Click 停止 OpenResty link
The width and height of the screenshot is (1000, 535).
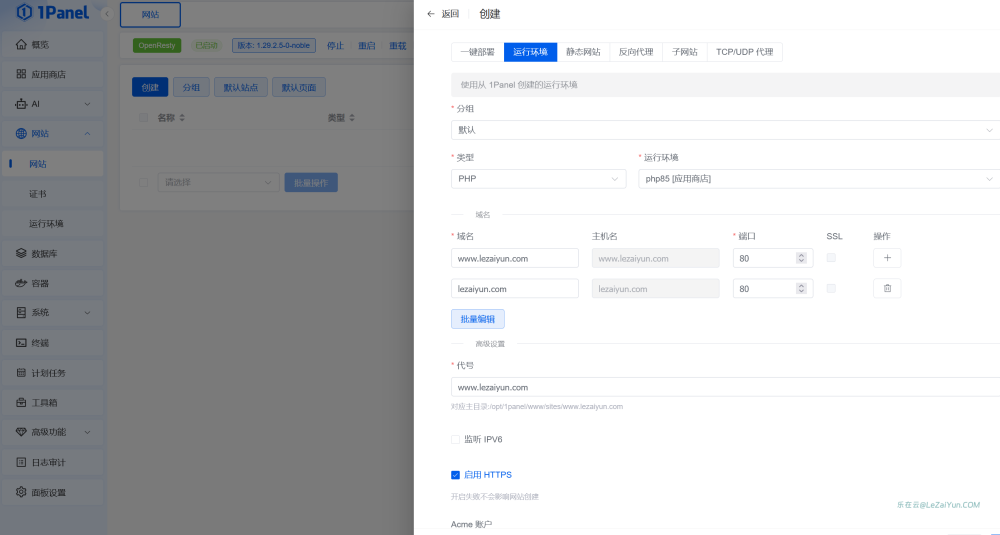click(335, 46)
